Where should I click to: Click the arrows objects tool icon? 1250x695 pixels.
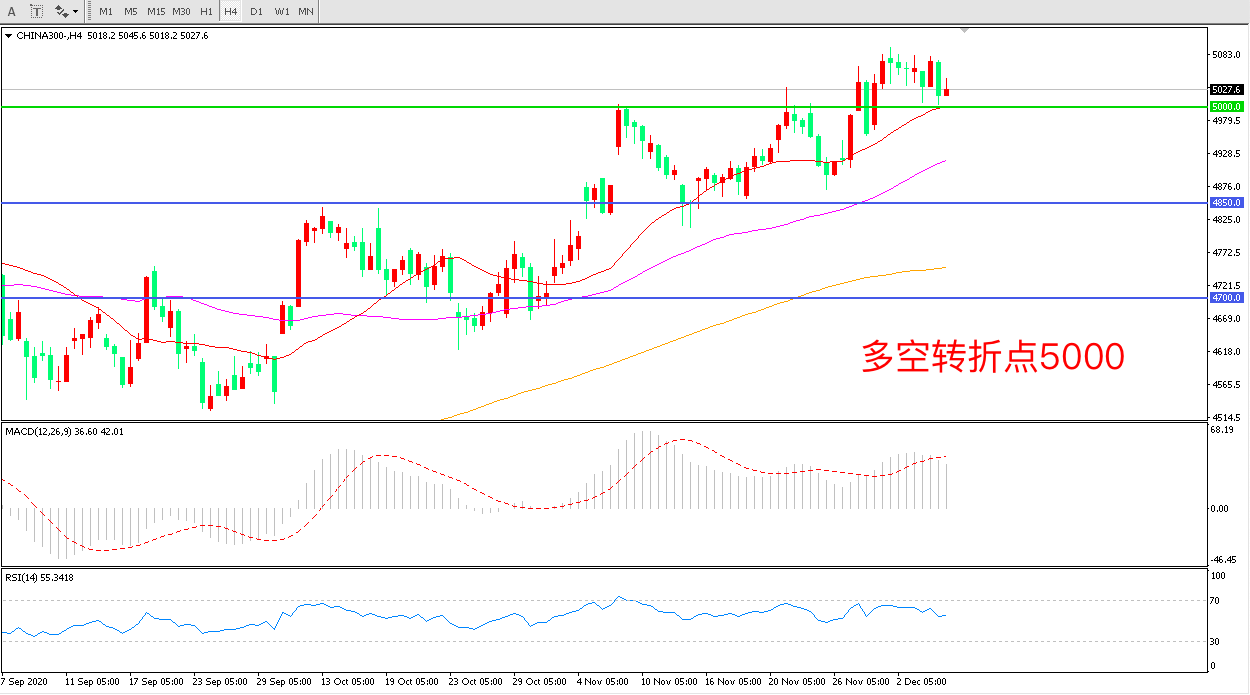61,11
